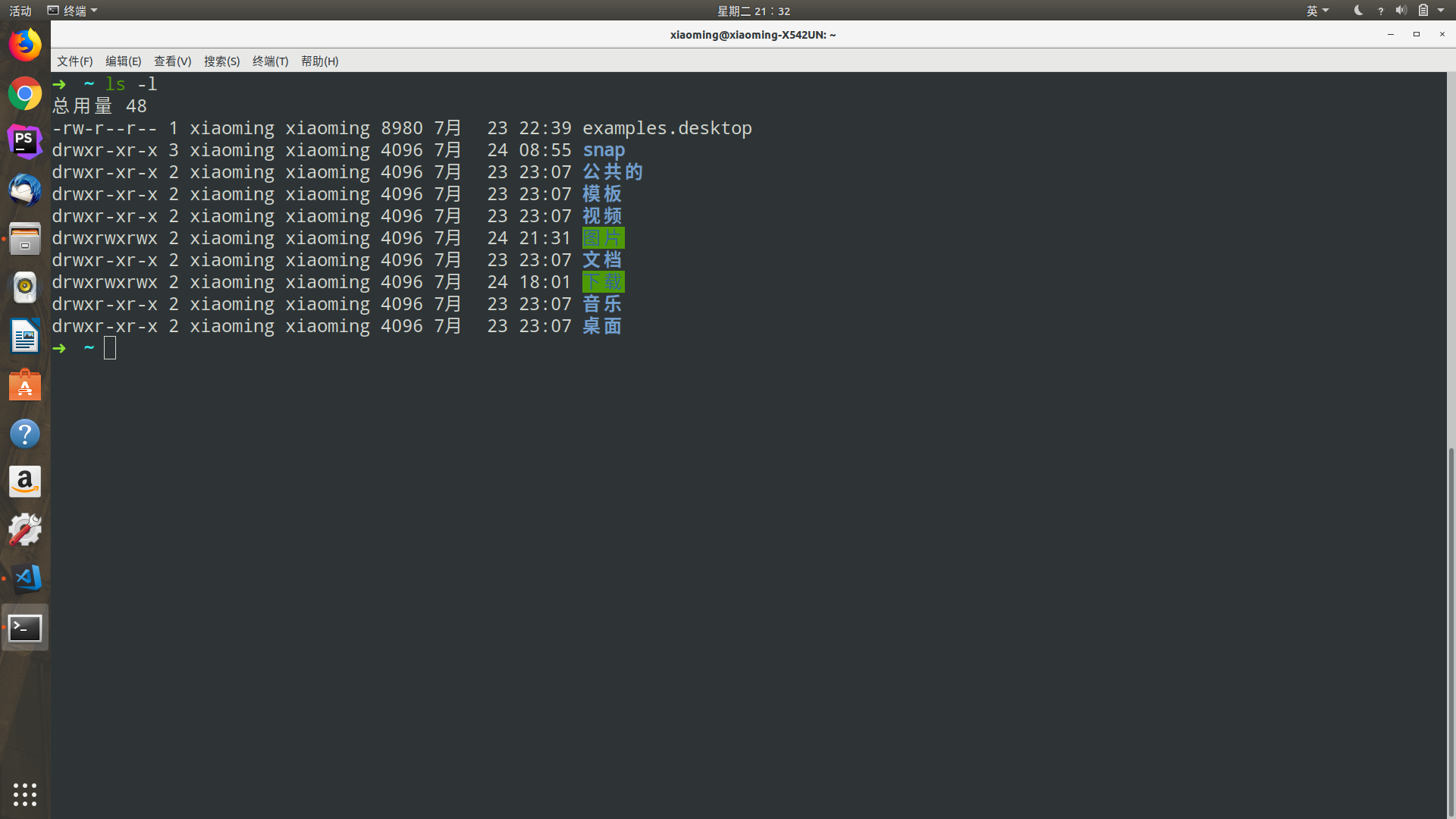
Task: Open Rhythmbox music player in dock
Action: (x=25, y=287)
